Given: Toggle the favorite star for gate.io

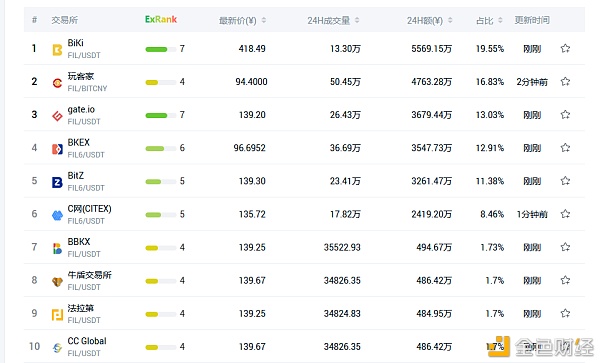Looking at the screenshot, I should coord(565,114).
